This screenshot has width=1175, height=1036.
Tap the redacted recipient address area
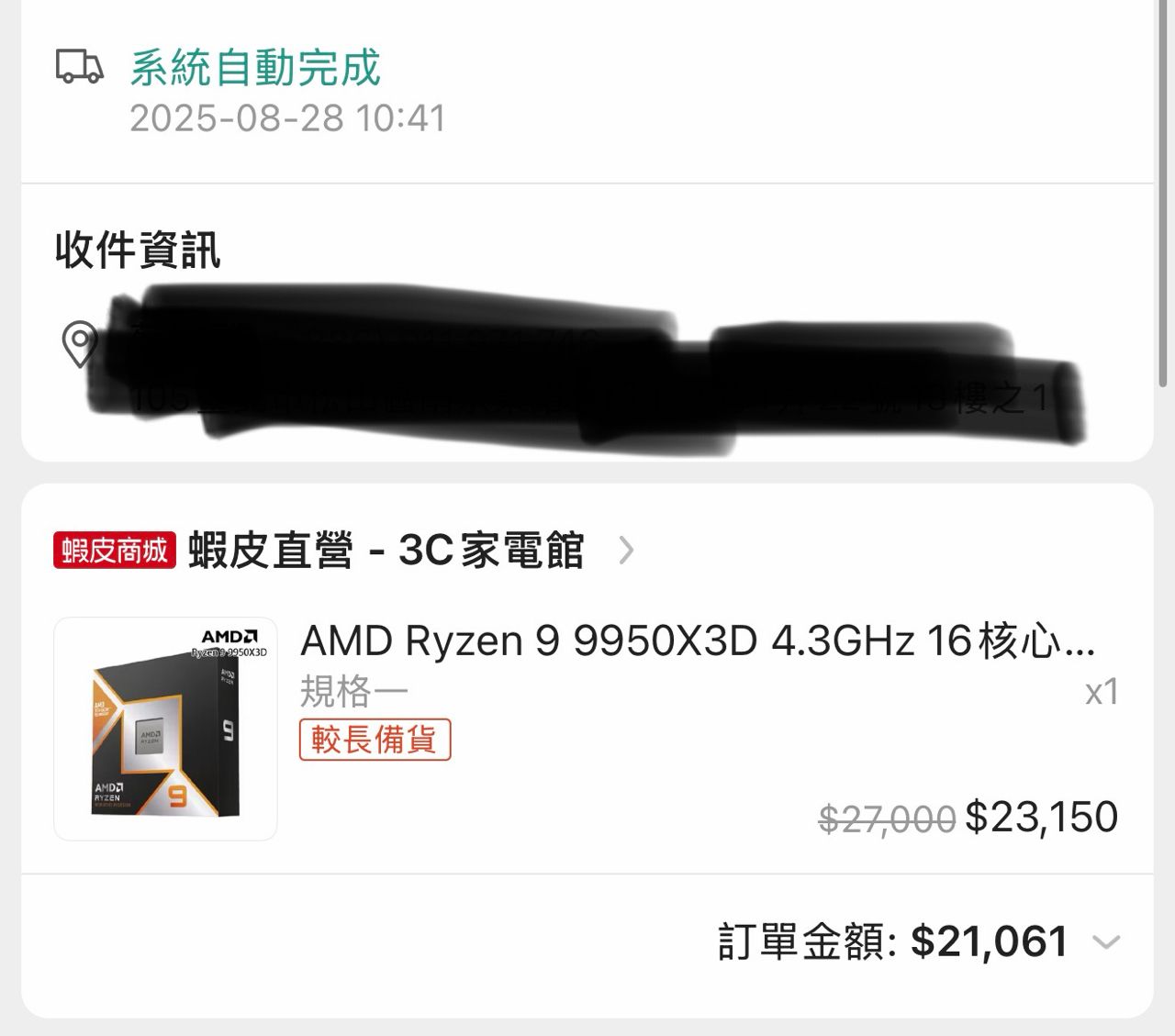click(x=587, y=367)
